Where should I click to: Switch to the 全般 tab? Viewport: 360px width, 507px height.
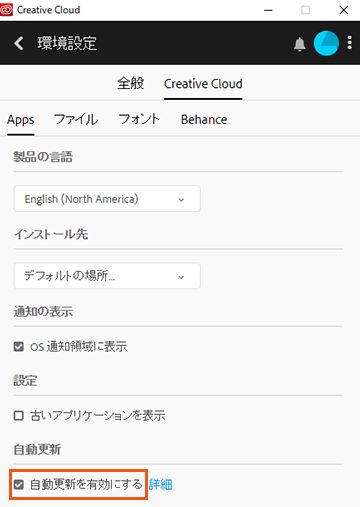pos(130,83)
